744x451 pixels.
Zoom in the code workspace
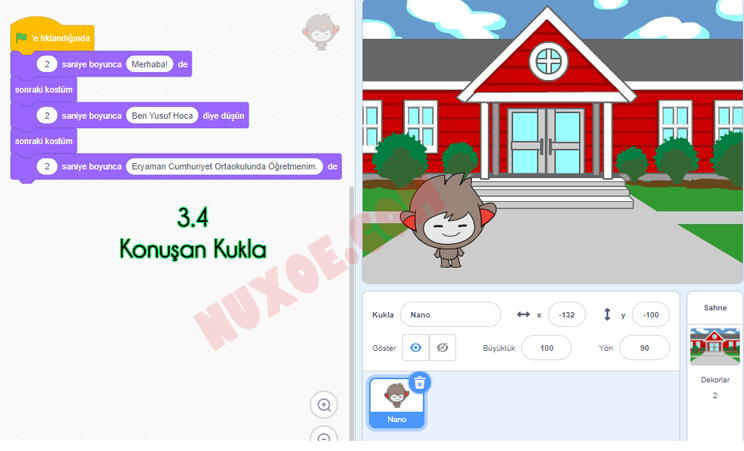(324, 405)
